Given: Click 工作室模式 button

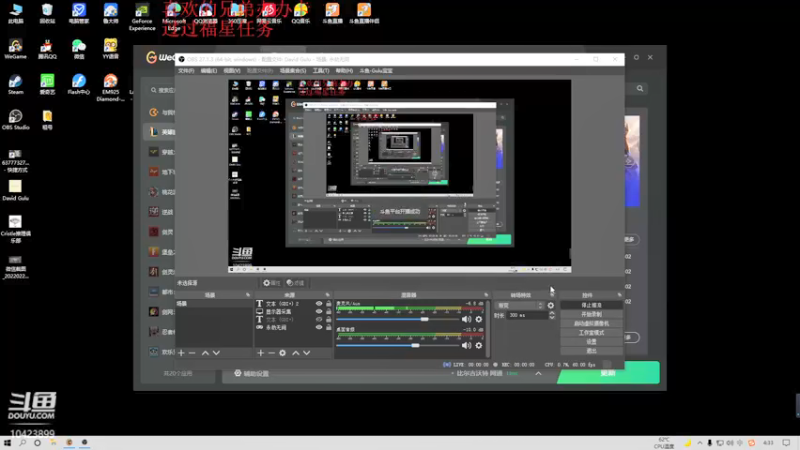Looking at the screenshot, I should tap(591, 333).
